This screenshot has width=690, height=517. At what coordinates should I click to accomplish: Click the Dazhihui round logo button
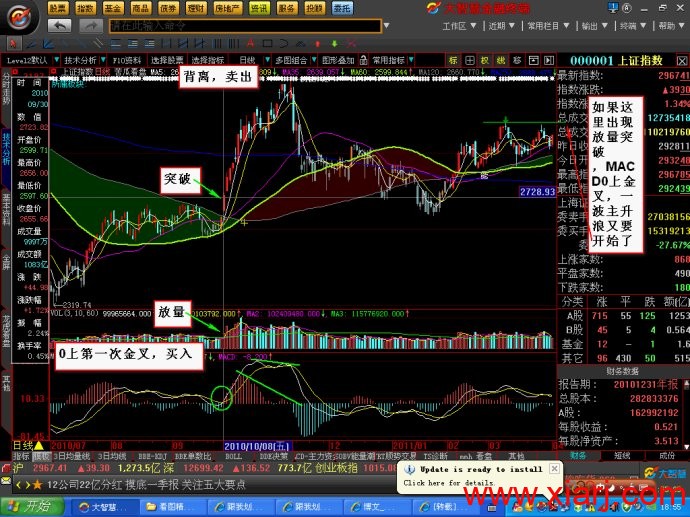19,18
